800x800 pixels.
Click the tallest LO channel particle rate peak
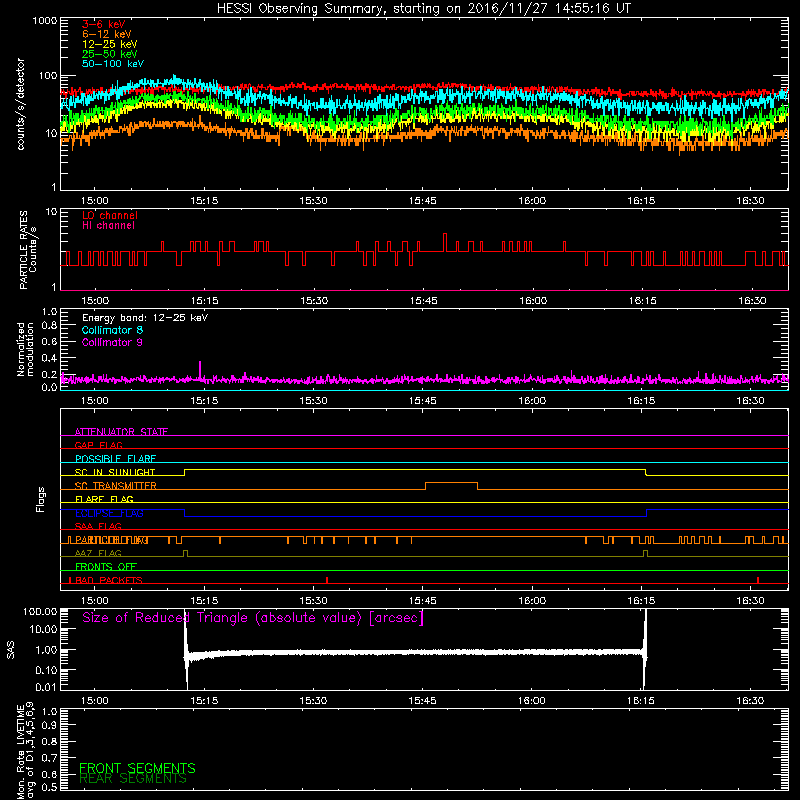(x=445, y=242)
